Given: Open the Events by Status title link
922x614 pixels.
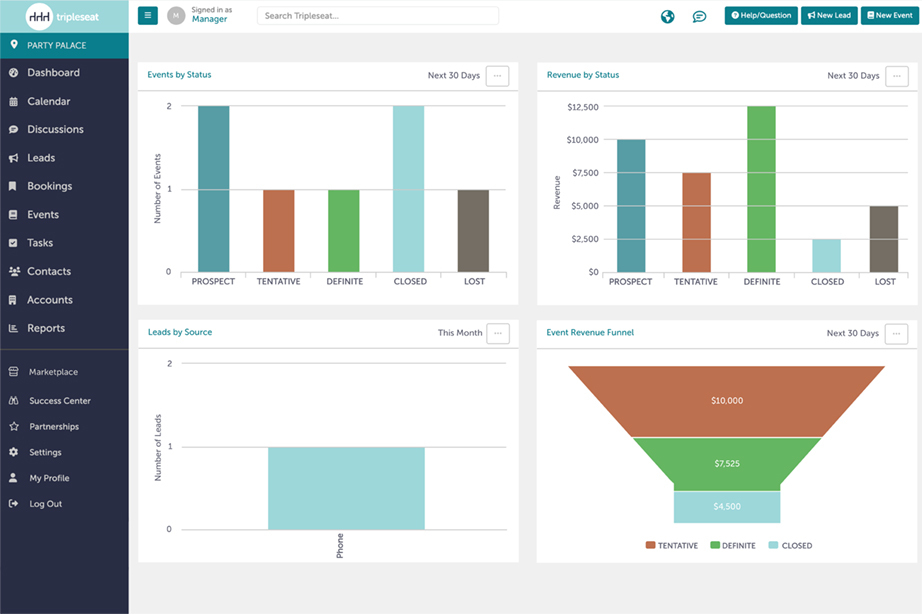Looking at the screenshot, I should [179, 75].
